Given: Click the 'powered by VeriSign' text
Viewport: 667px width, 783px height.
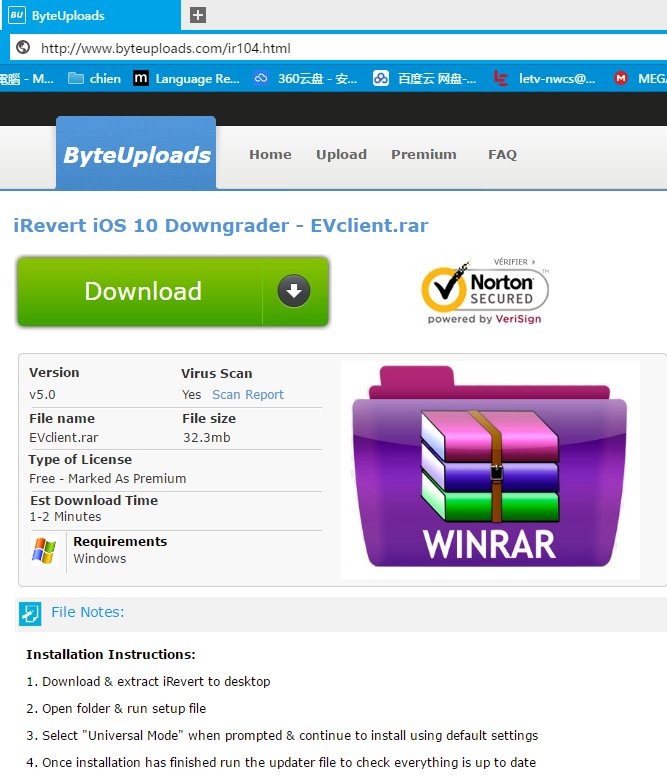Looking at the screenshot, I should [x=484, y=319].
